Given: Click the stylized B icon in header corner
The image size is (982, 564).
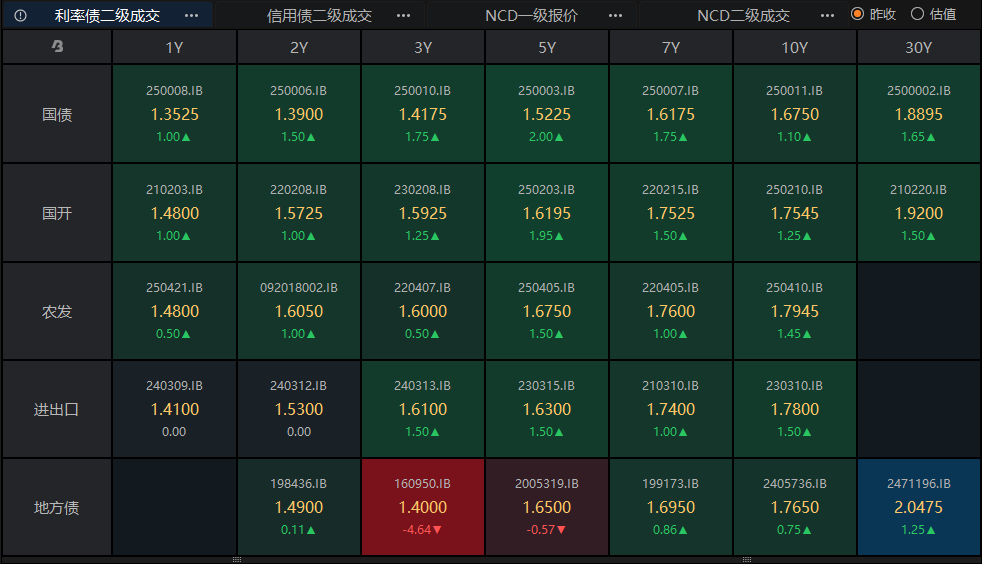Looking at the screenshot, I should point(57,46).
